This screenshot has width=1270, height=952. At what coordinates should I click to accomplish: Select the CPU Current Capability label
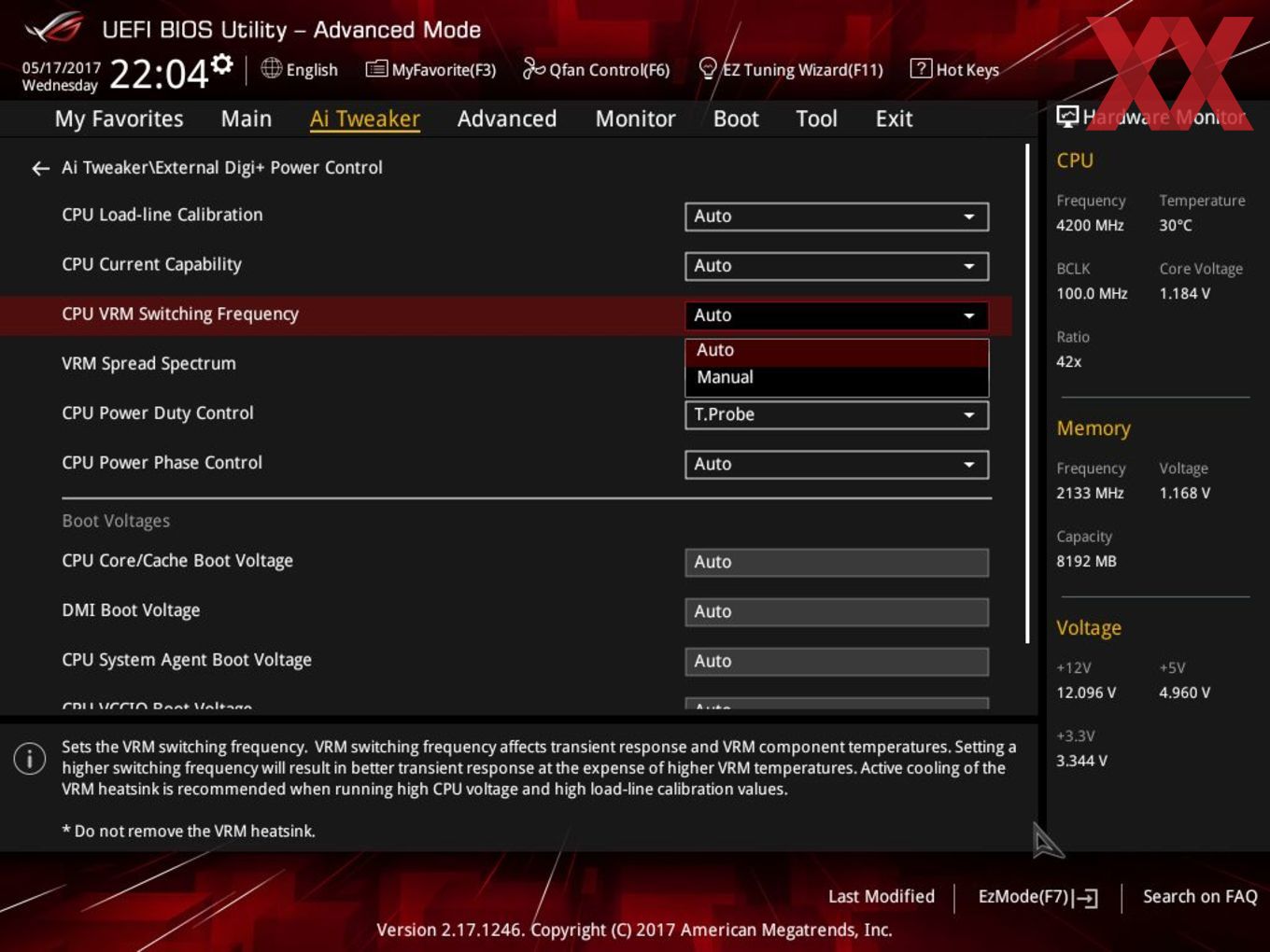click(x=152, y=265)
